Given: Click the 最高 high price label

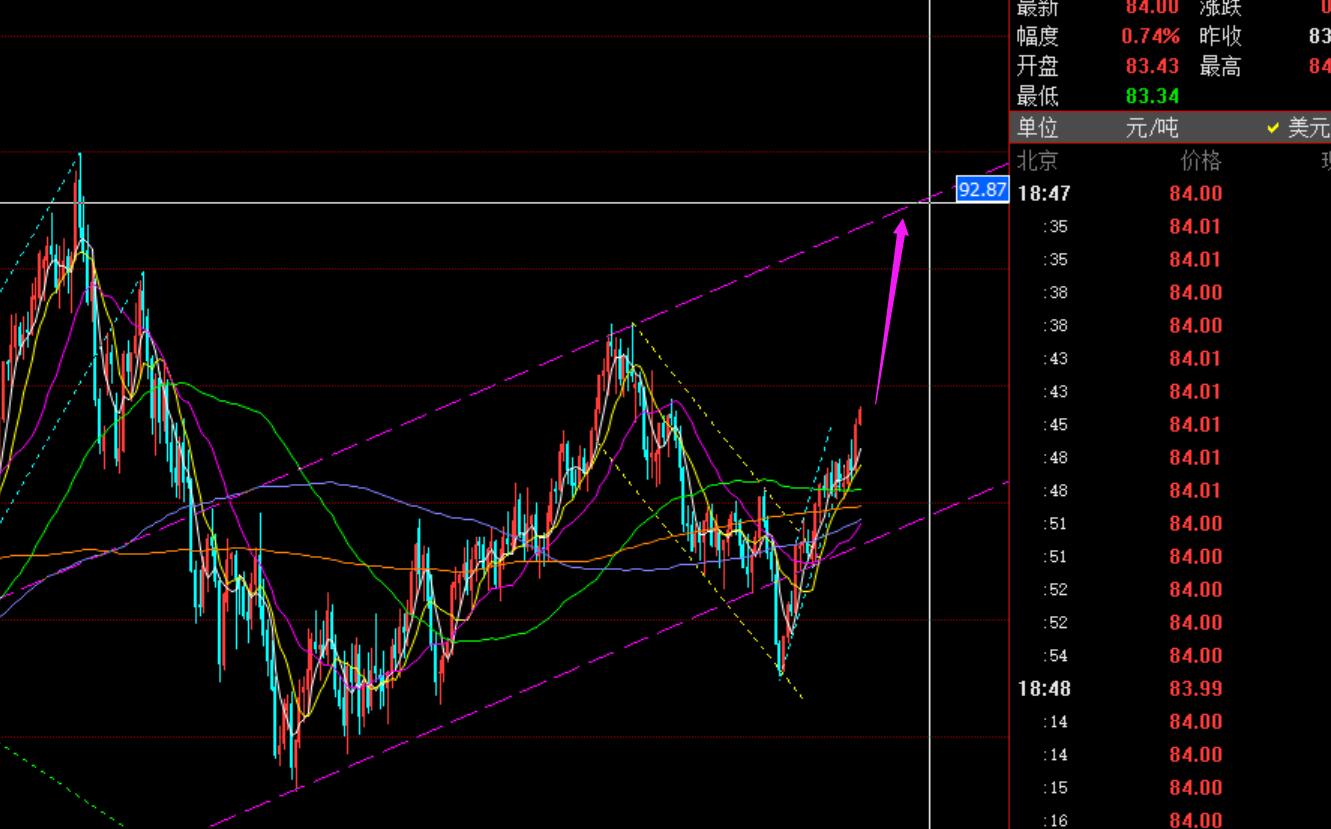Looking at the screenshot, I should coord(1220,66).
